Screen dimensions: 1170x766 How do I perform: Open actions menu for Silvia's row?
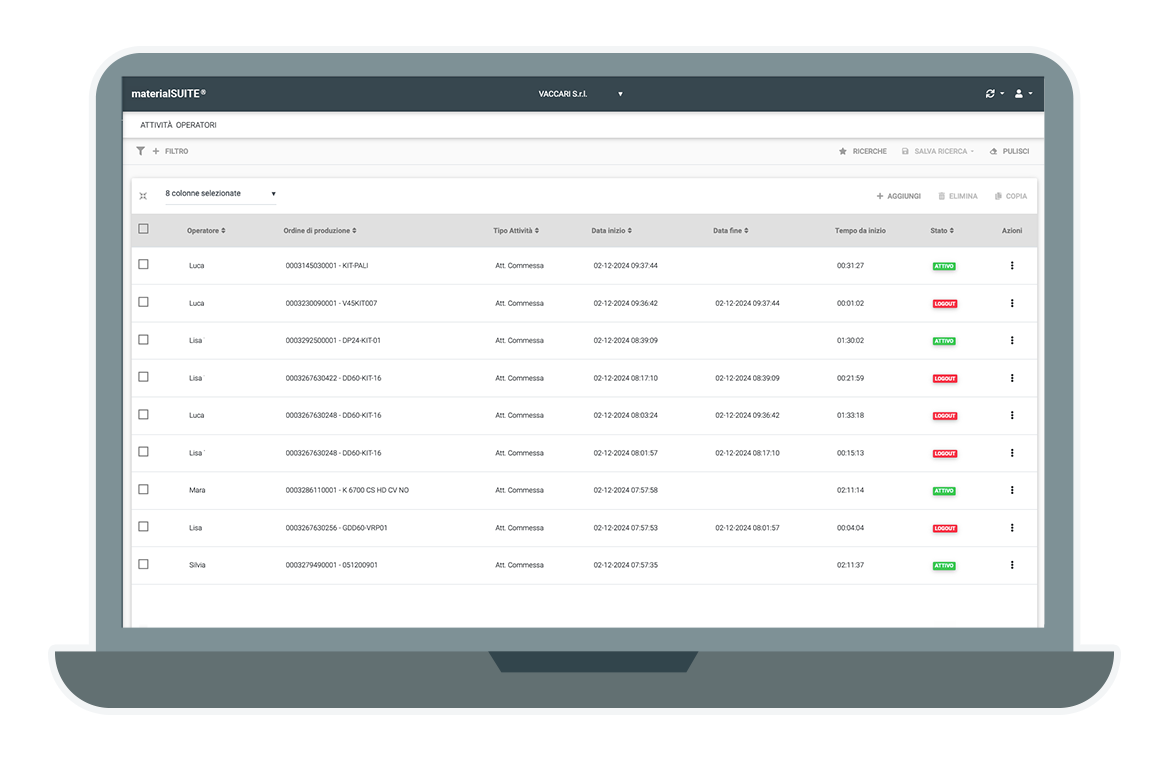pyautogui.click(x=1012, y=565)
